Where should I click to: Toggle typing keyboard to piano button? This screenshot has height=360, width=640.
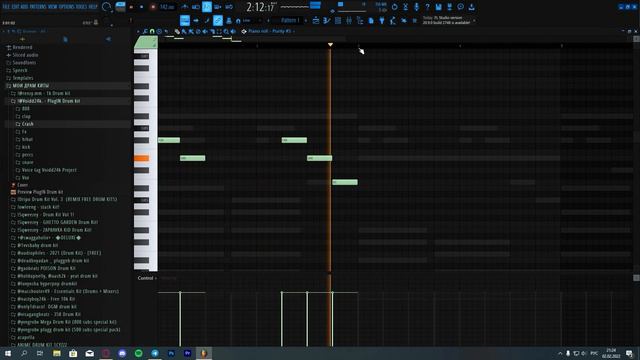184,20
